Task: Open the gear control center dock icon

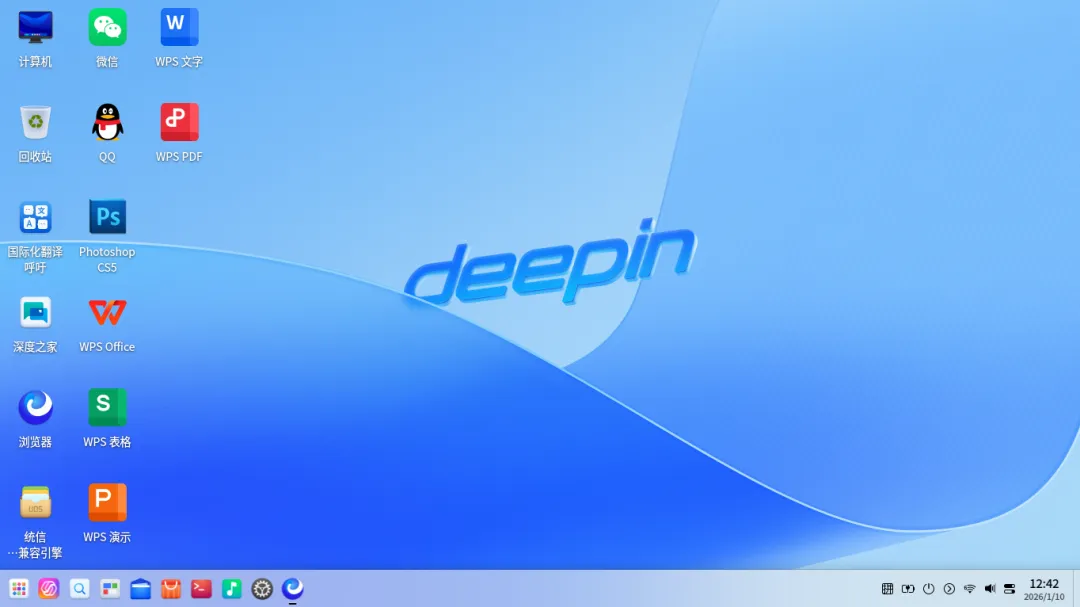Action: [x=262, y=588]
